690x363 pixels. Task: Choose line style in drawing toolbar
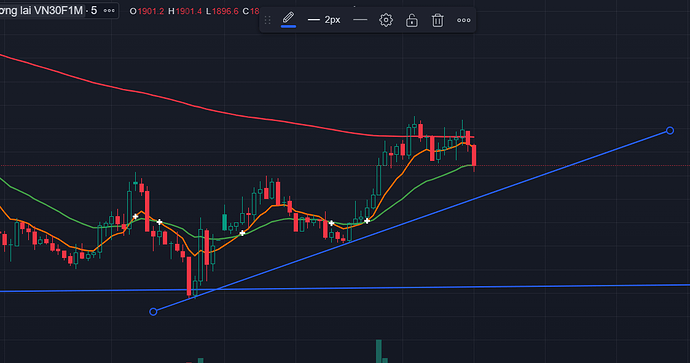(x=360, y=20)
